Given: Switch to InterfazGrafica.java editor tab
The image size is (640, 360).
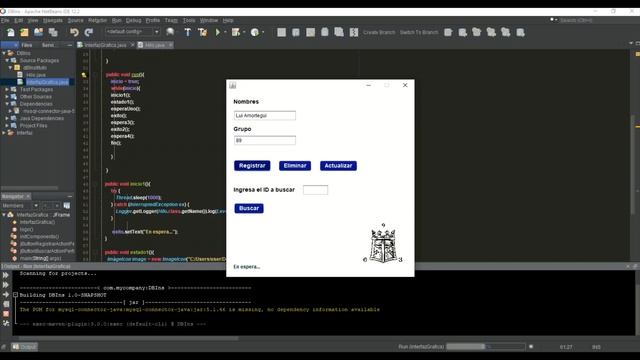Looking at the screenshot, I should [105, 45].
